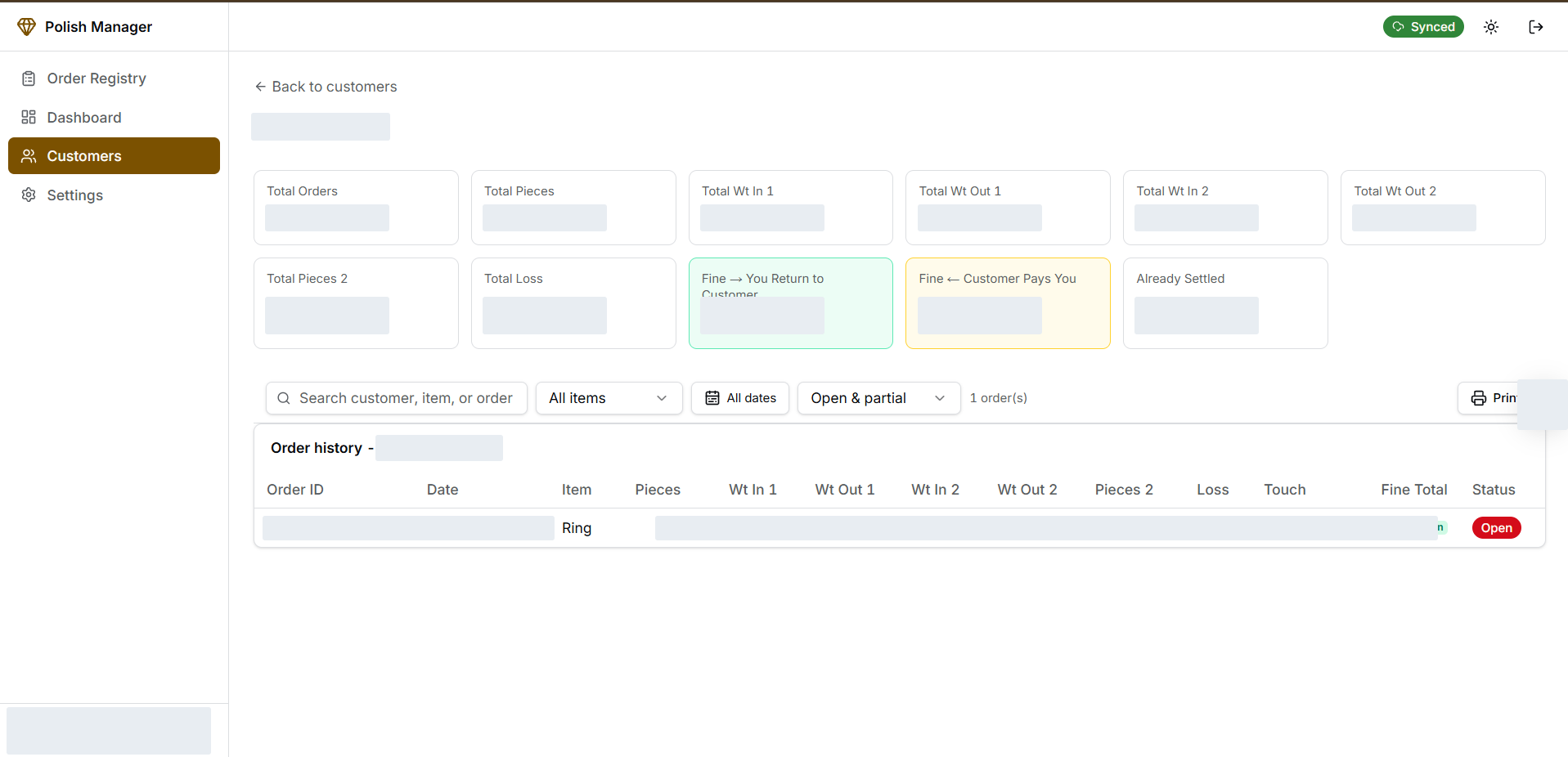The width and height of the screenshot is (1568, 757).
Task: Click the Total Orders card
Action: [x=356, y=208]
